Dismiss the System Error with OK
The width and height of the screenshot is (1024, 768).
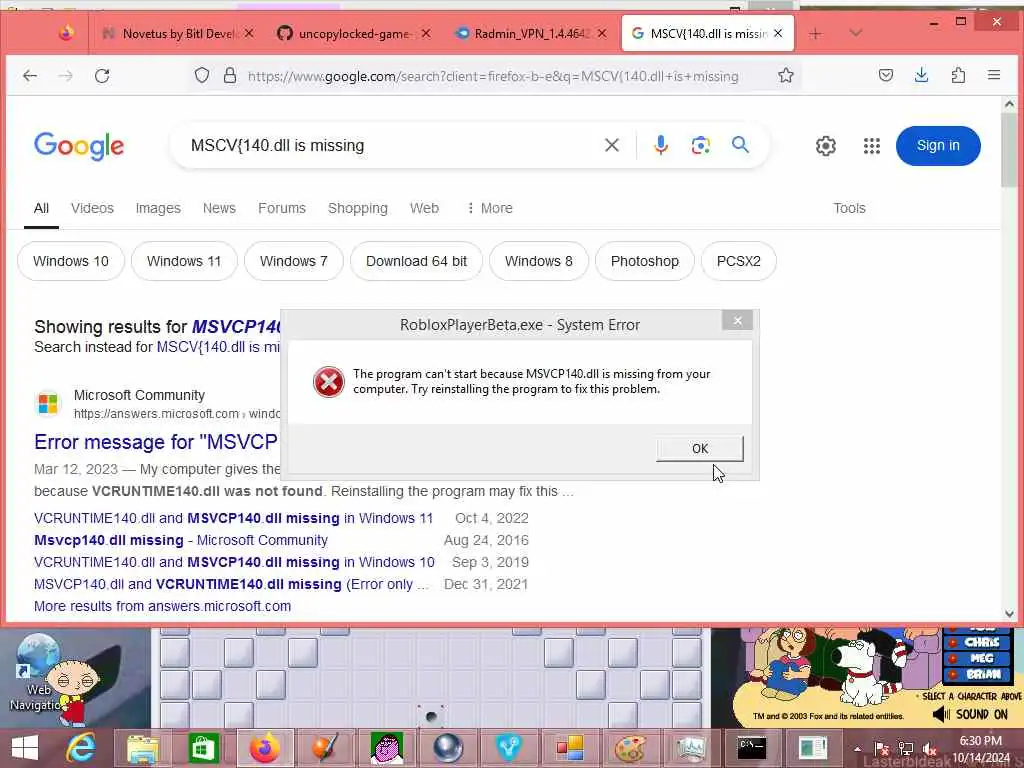pyautogui.click(x=699, y=449)
